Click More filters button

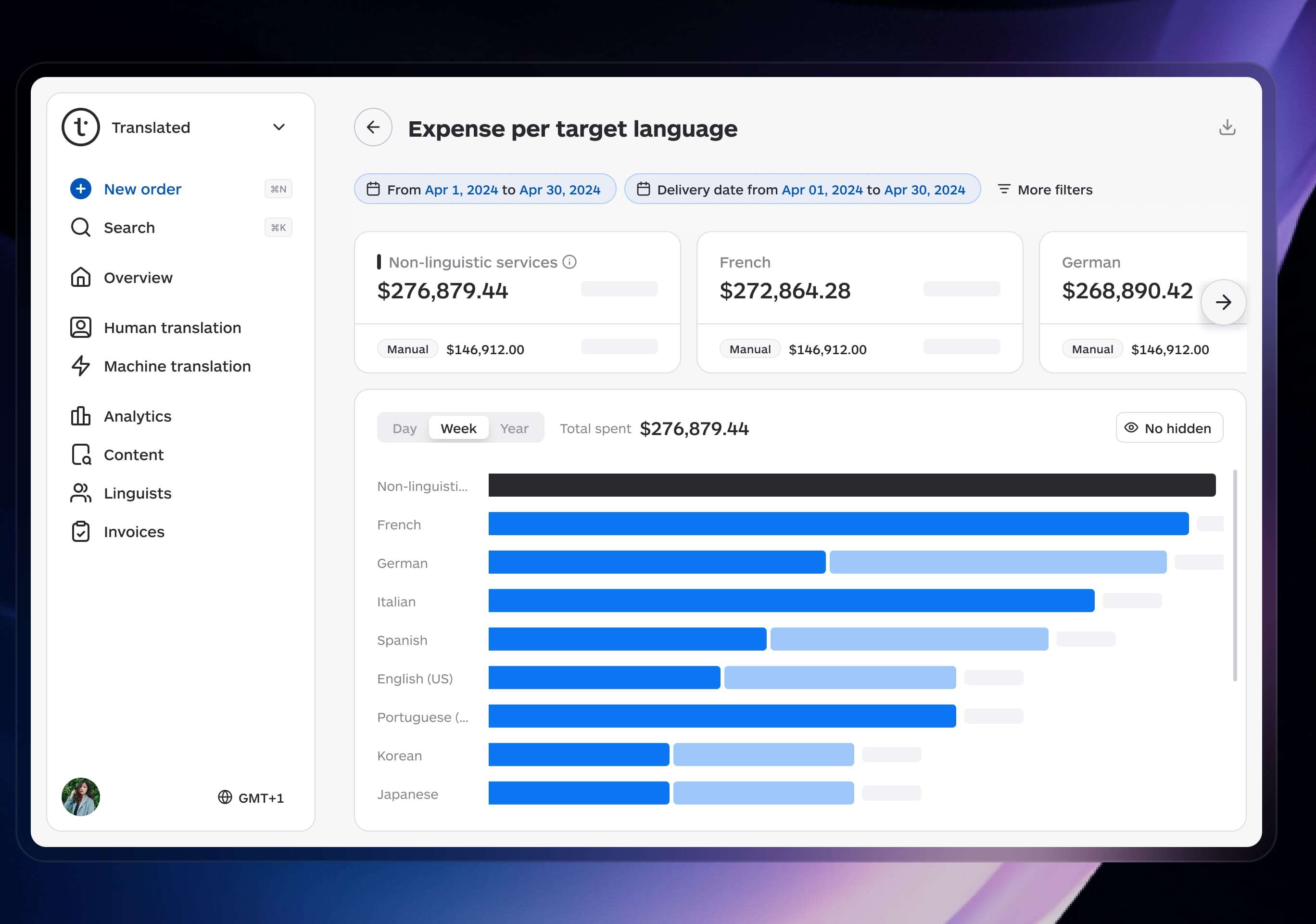(x=1045, y=189)
